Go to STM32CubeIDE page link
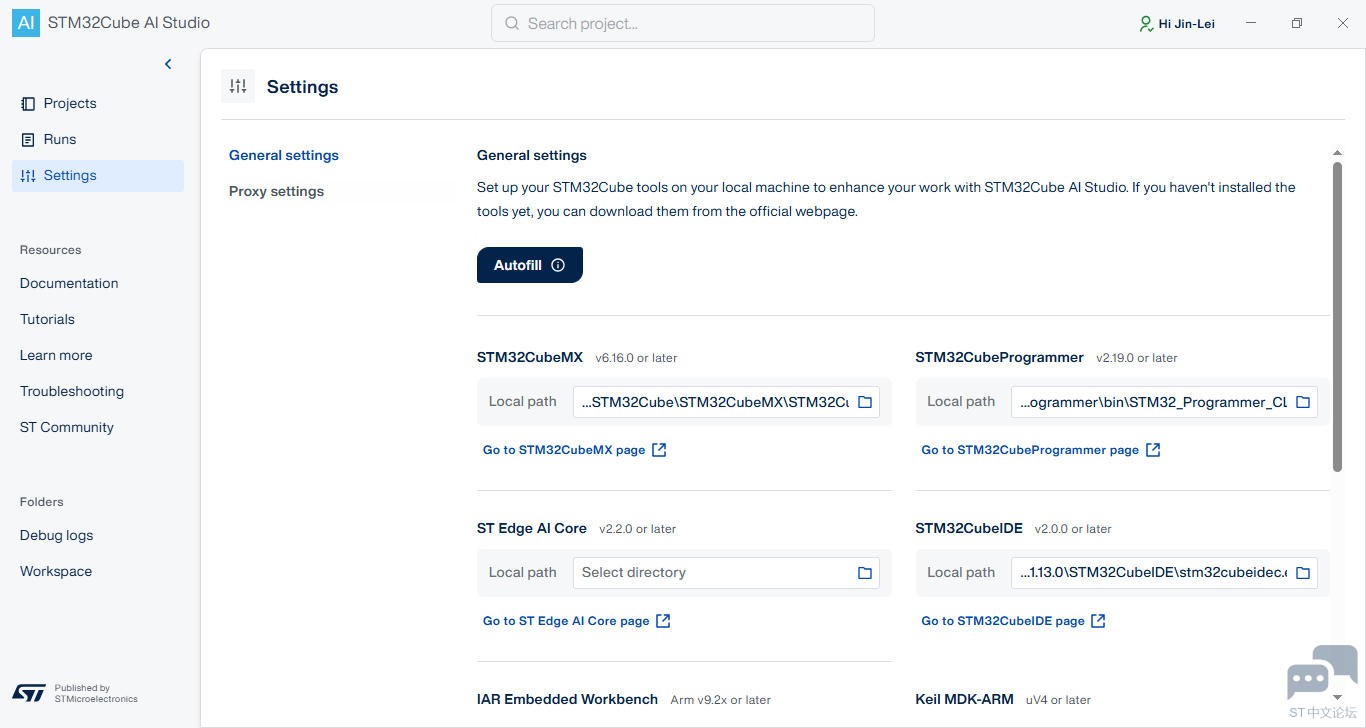The height and width of the screenshot is (728, 1366). [x=1014, y=621]
